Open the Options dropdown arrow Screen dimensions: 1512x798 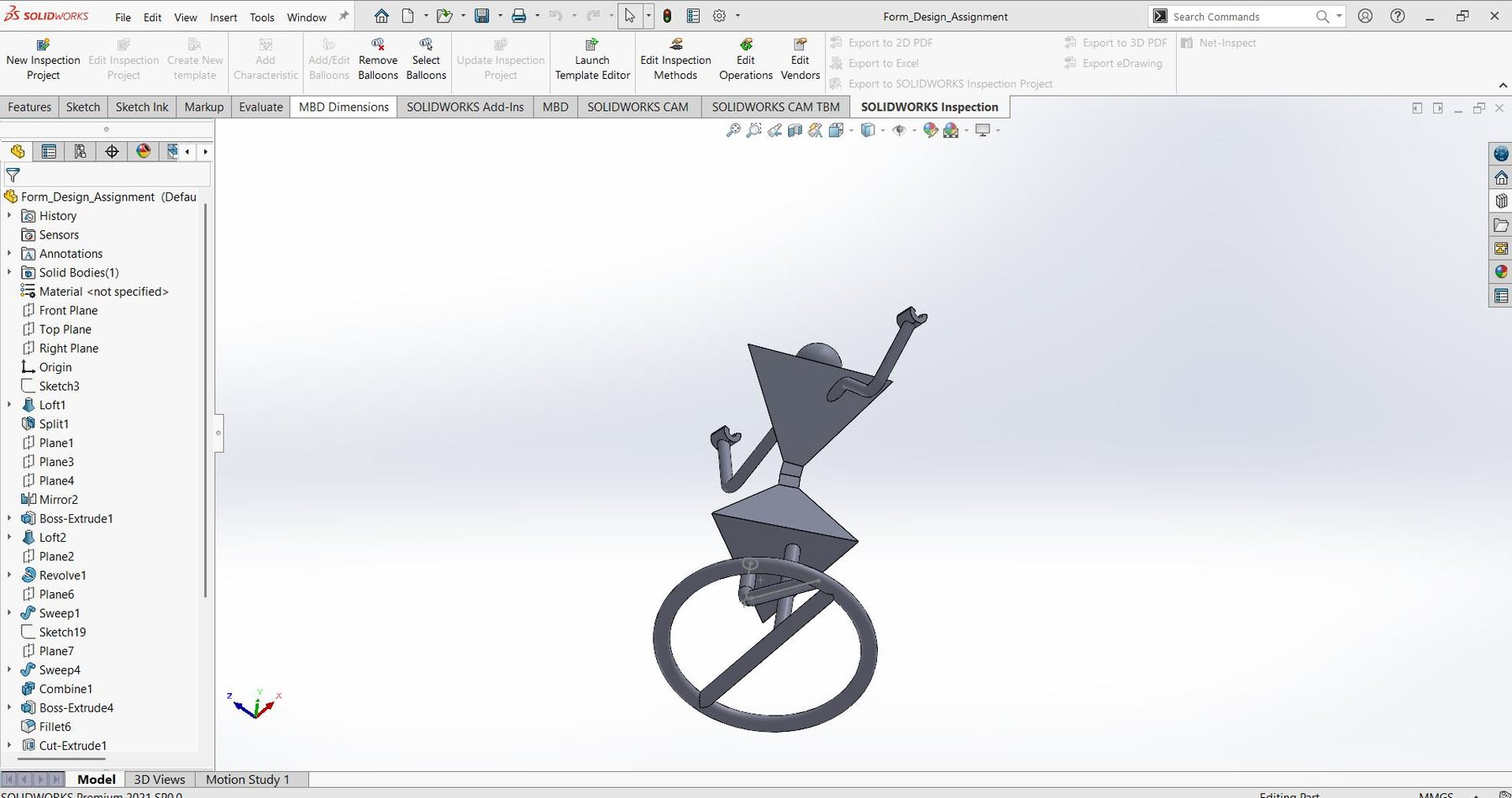click(x=738, y=16)
